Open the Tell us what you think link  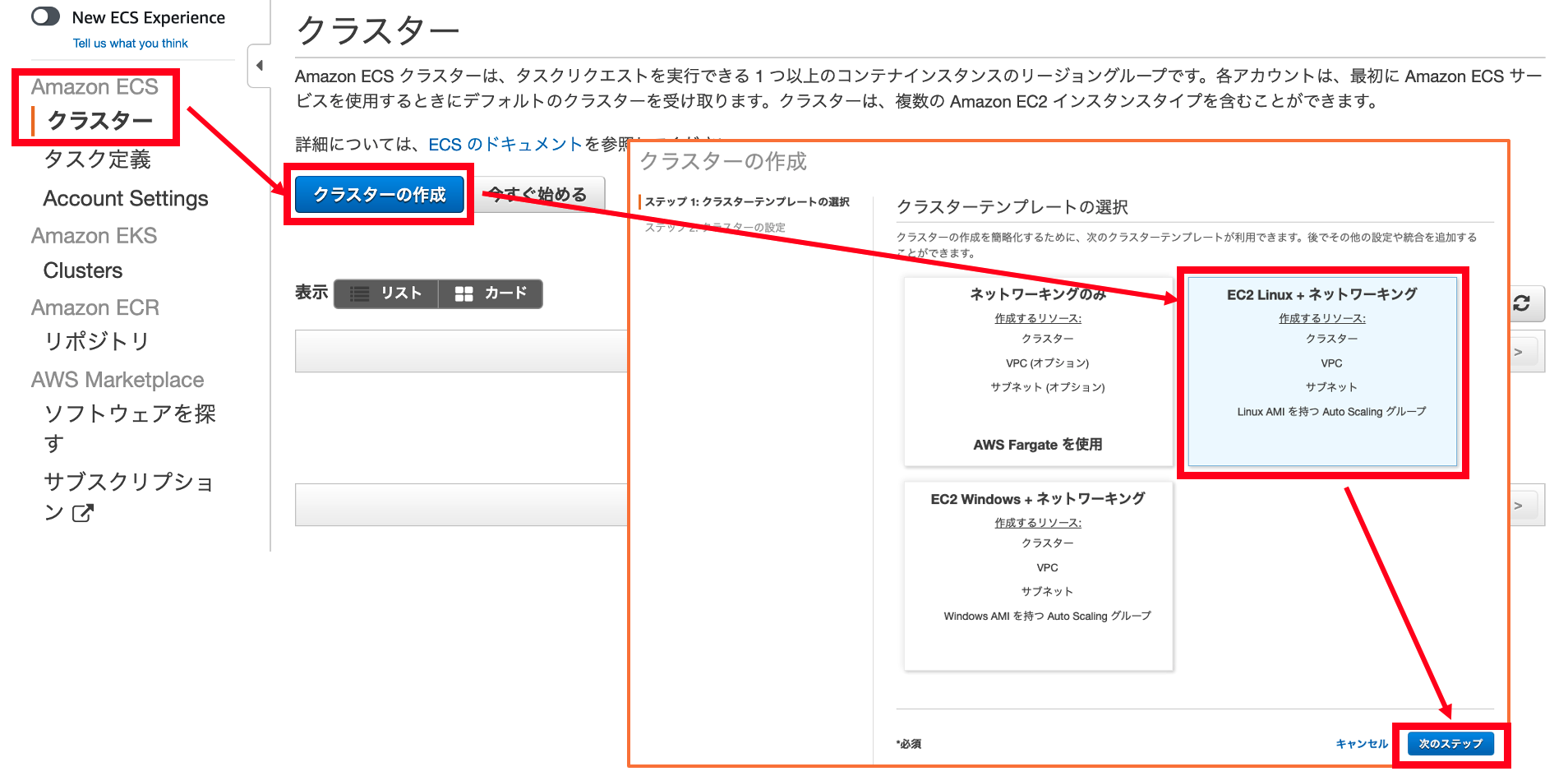tap(131, 44)
